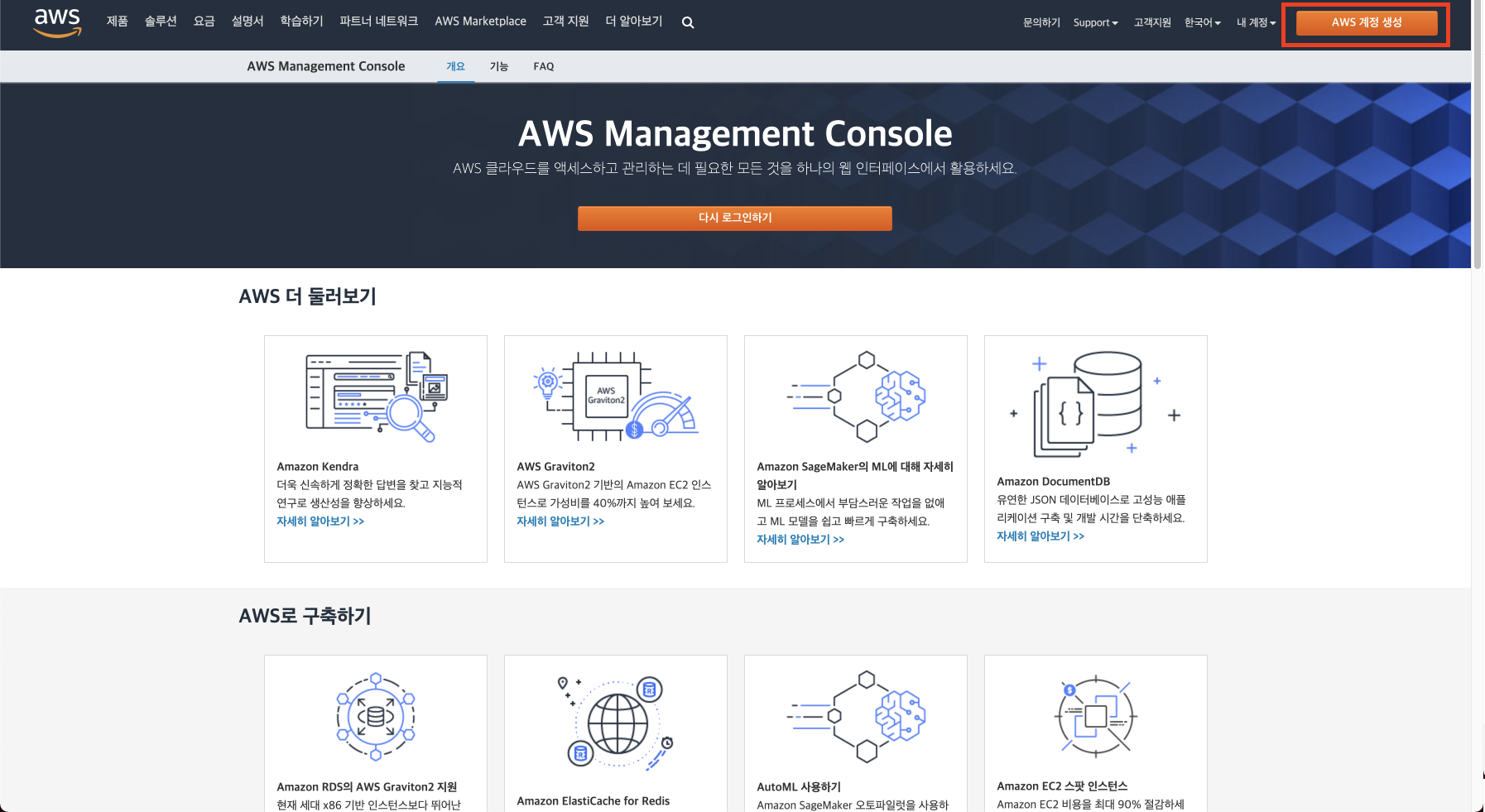
Task: Click the AWS Graviton2 chip illustration
Action: pos(616,396)
